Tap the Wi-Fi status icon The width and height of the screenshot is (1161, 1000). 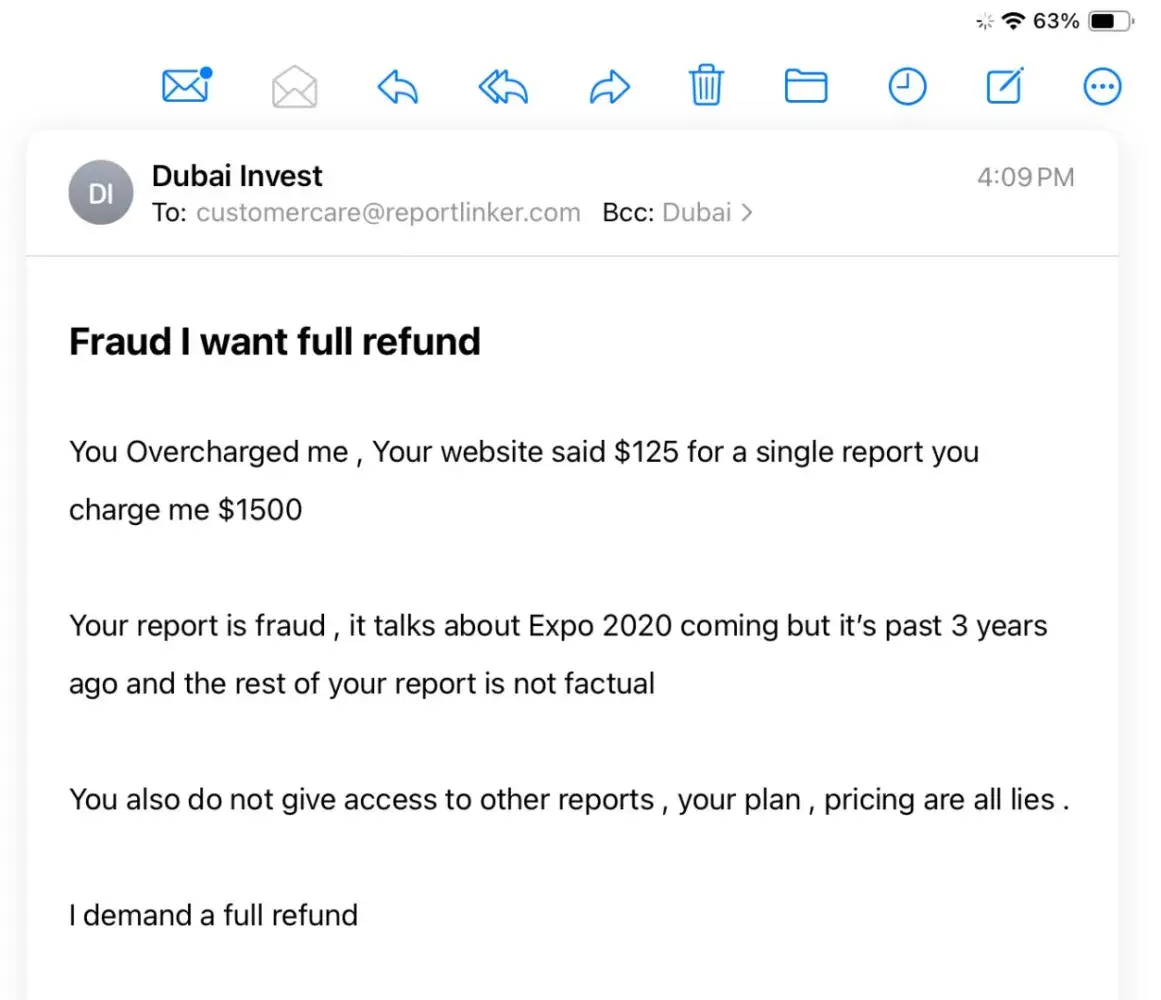pyautogui.click(x=1014, y=21)
